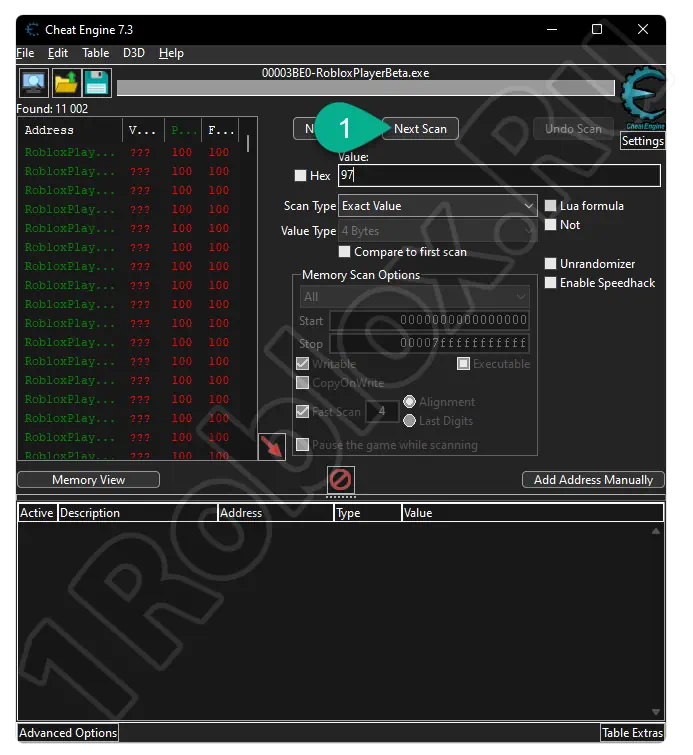The width and height of the screenshot is (693, 755).
Task: Open Memory View
Action: point(89,480)
